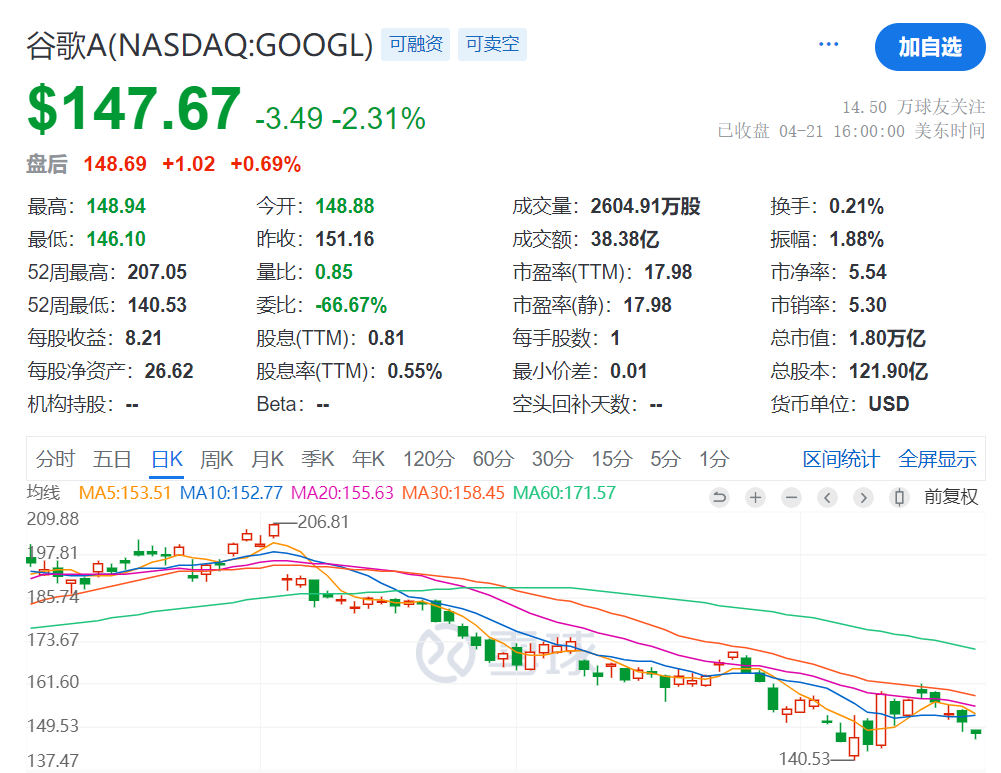Open the three-dot more options menu
1001x773 pixels.
click(828, 44)
